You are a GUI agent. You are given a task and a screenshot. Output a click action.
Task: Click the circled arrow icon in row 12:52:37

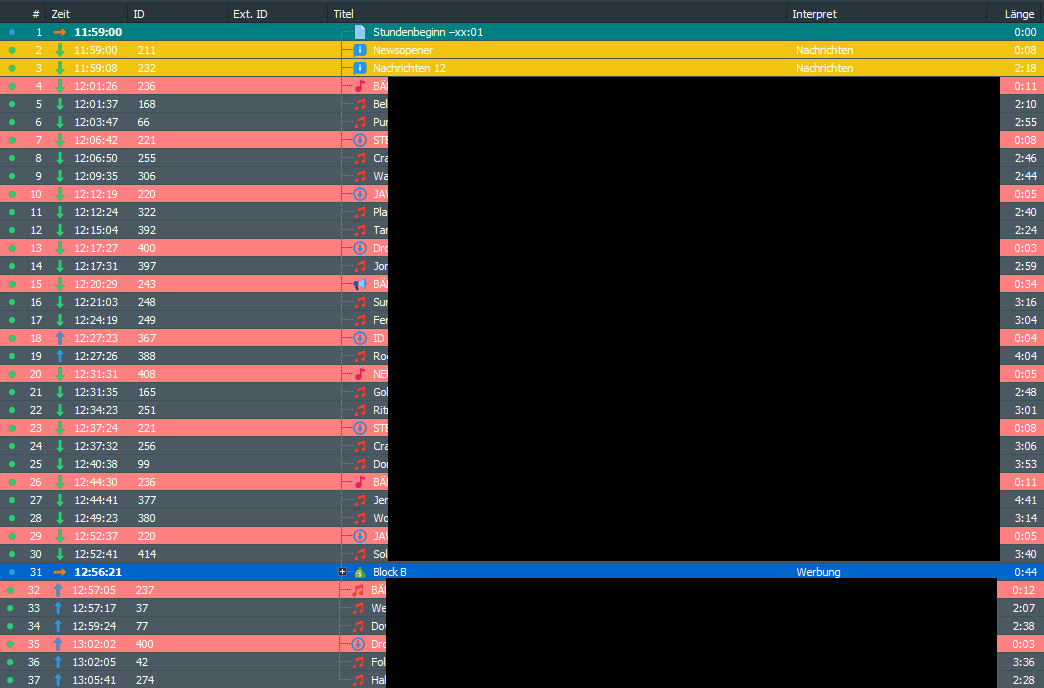point(360,535)
